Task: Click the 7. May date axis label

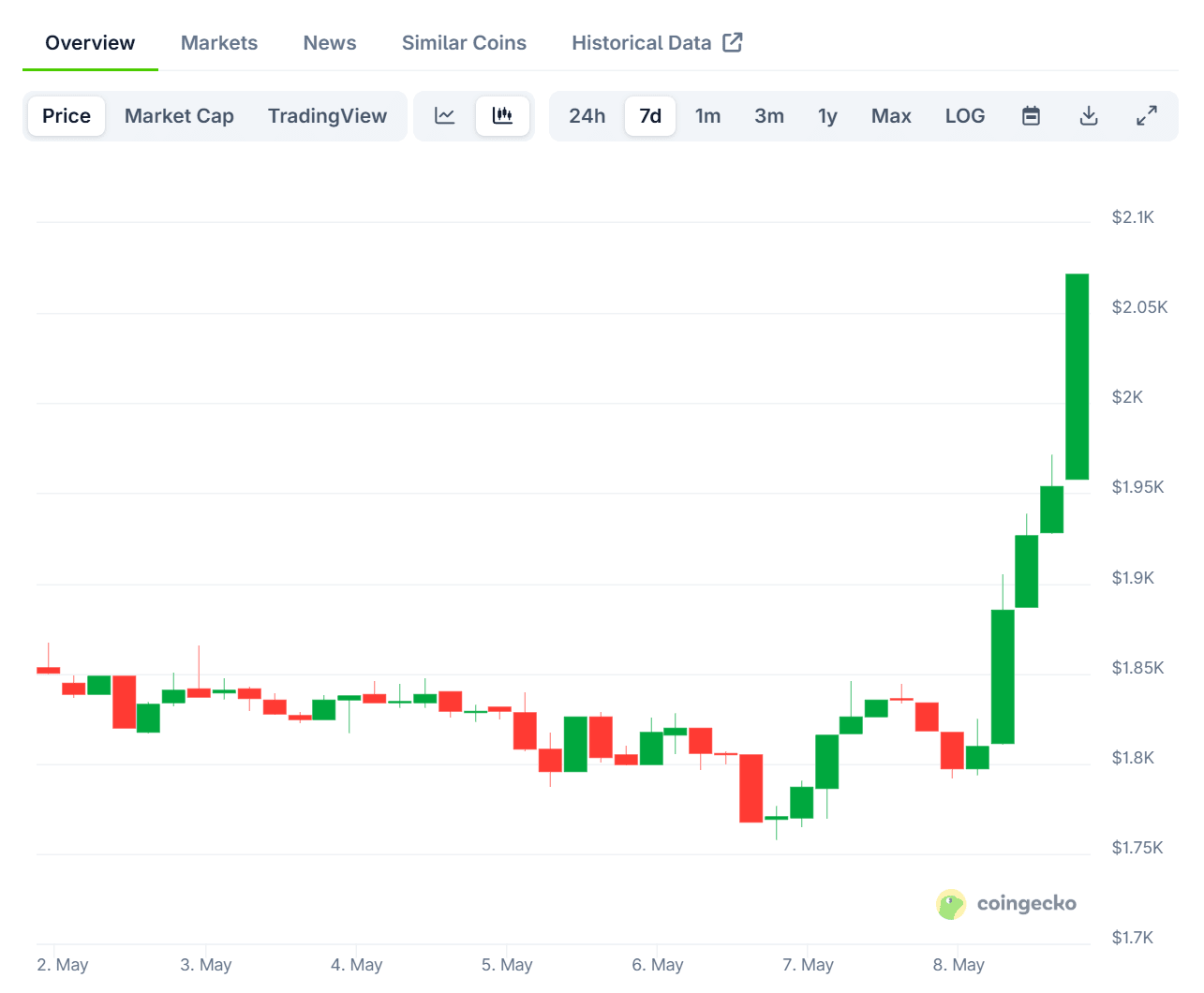Action: point(808,965)
